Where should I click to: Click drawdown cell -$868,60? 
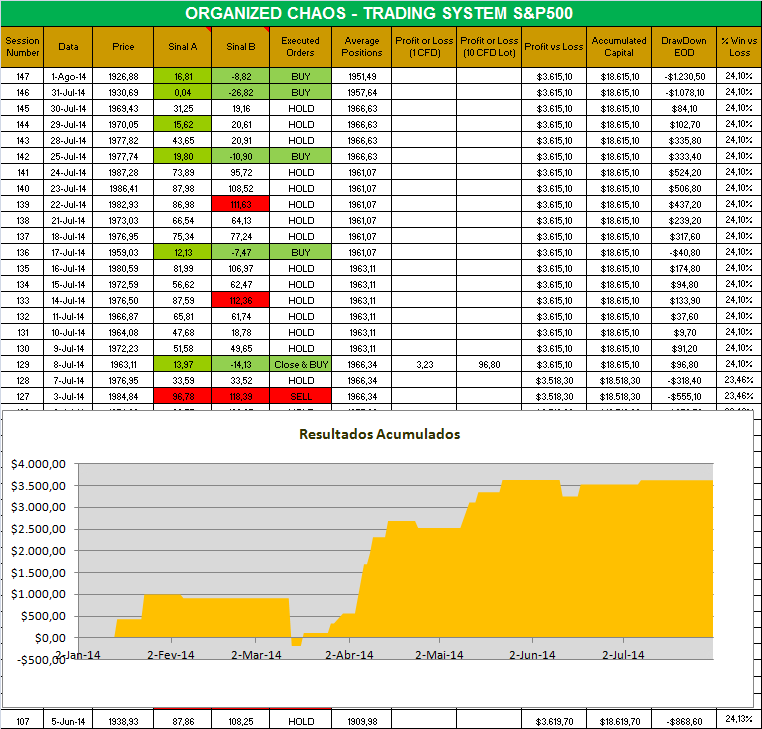tap(684, 722)
